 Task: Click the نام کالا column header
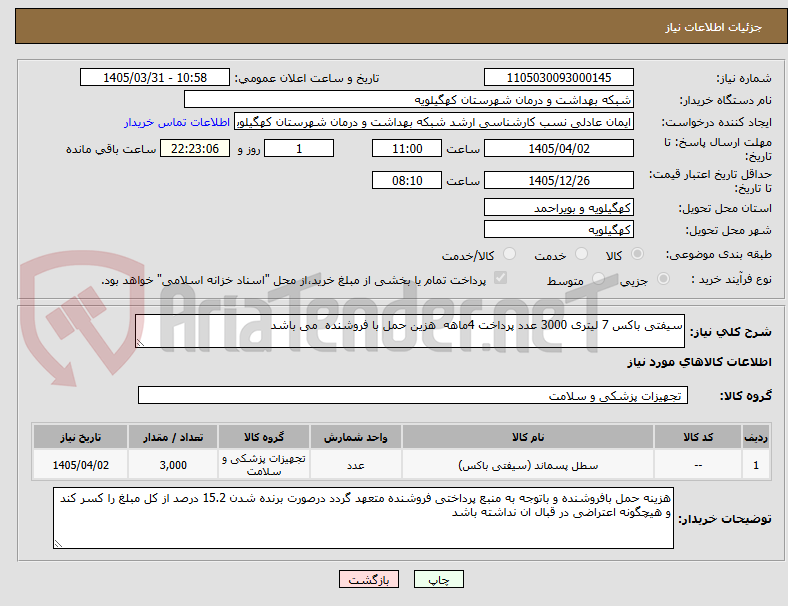point(528,437)
